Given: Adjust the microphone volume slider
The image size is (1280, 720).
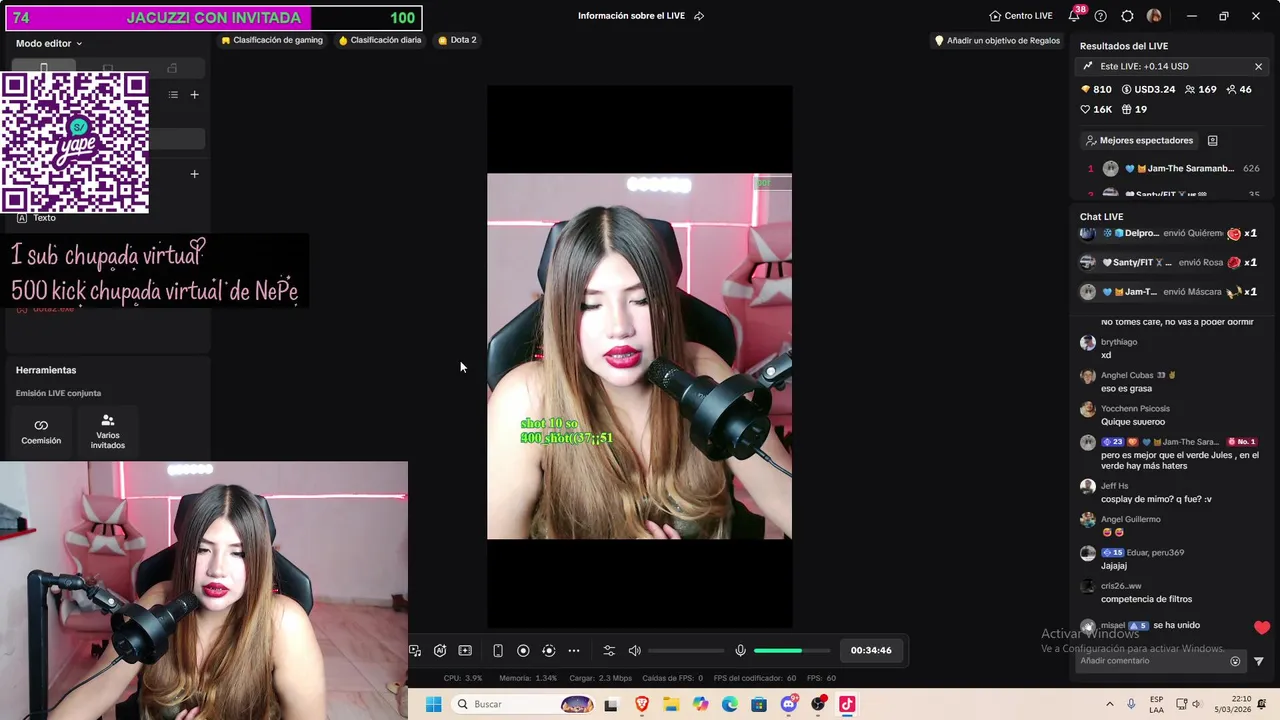Looking at the screenshot, I should pyautogui.click(x=792, y=651).
